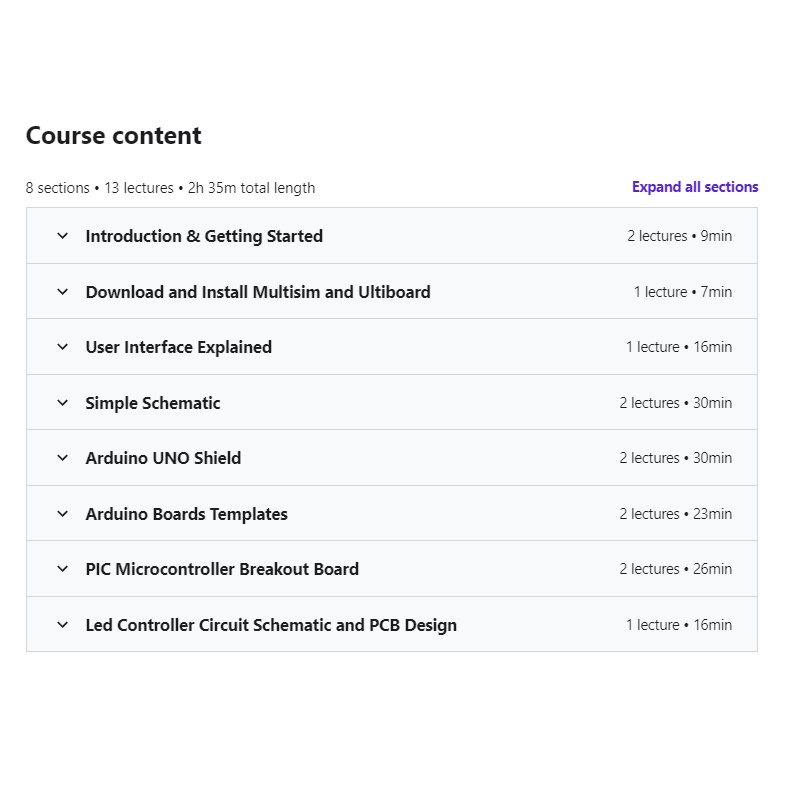The height and width of the screenshot is (785, 785).
Task: Expand chevron beside Introduction & Getting Started
Action: click(63, 236)
